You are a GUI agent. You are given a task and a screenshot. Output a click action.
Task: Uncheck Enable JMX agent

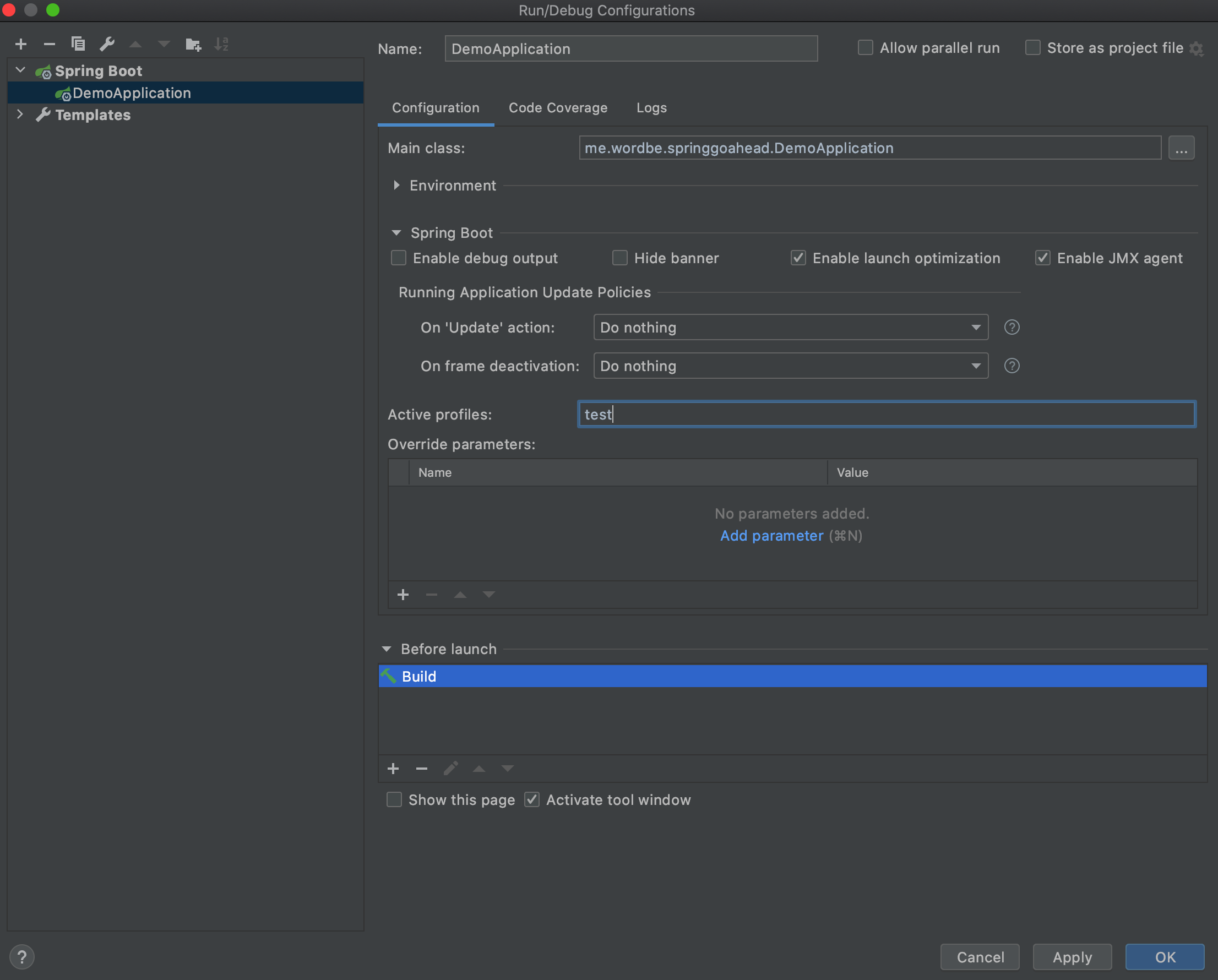coord(1042,258)
